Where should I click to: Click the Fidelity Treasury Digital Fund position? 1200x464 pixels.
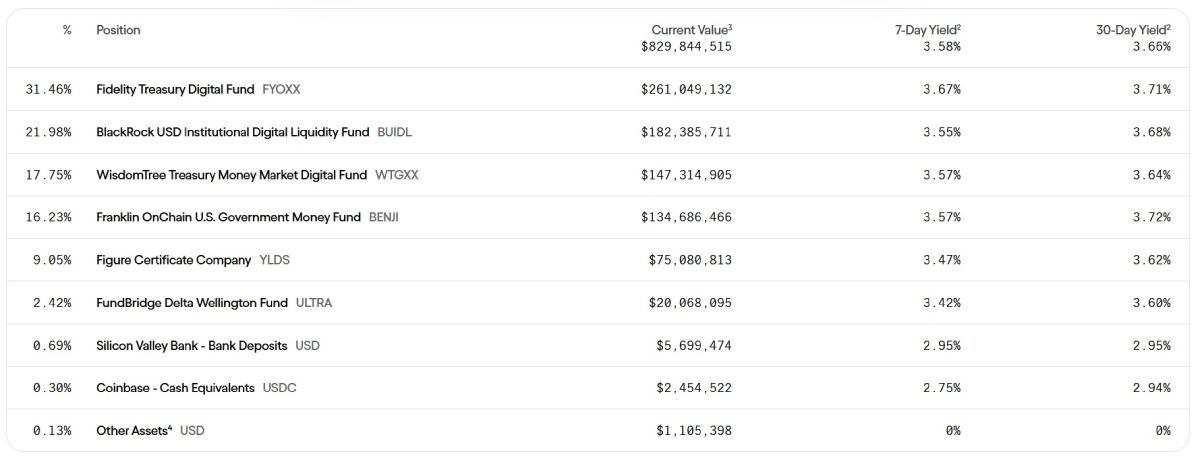175,90
